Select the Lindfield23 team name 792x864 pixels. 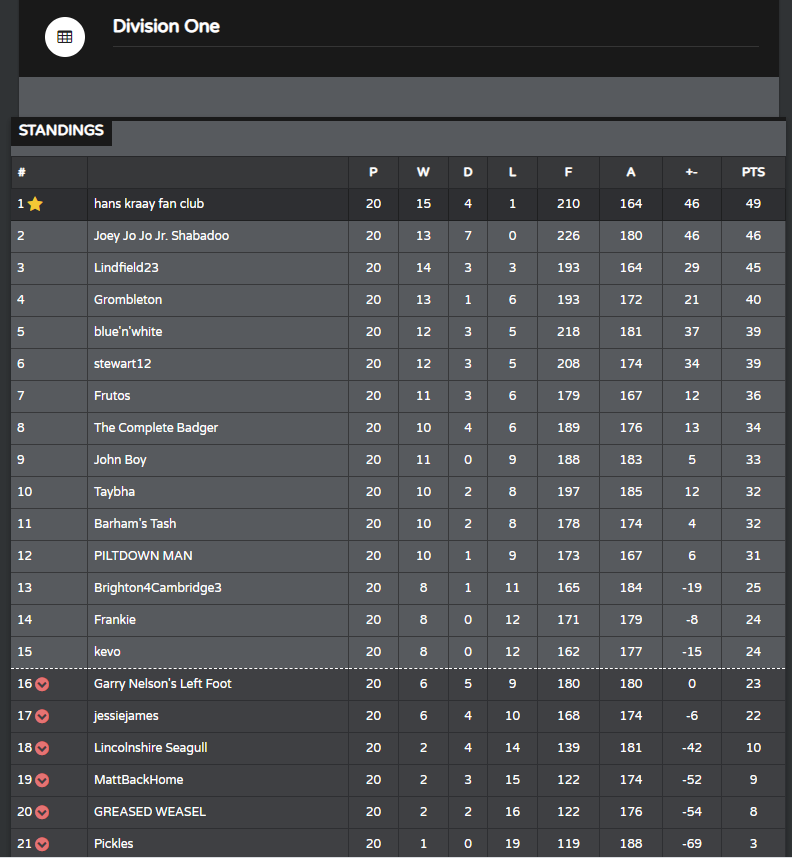pos(126,268)
